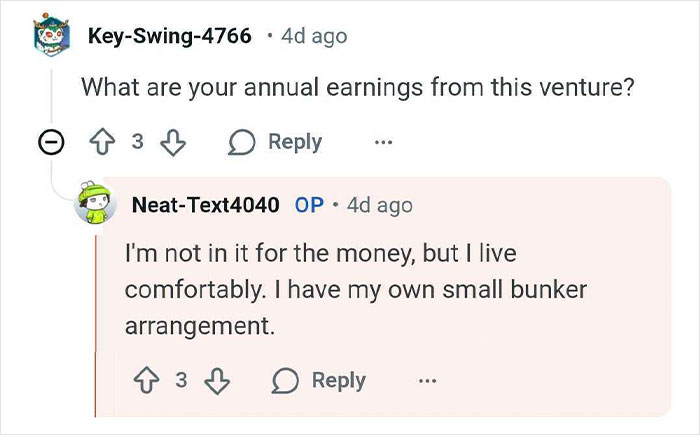Downvote Key-Swing-4766's comment
The image size is (700, 435).
pos(174,143)
